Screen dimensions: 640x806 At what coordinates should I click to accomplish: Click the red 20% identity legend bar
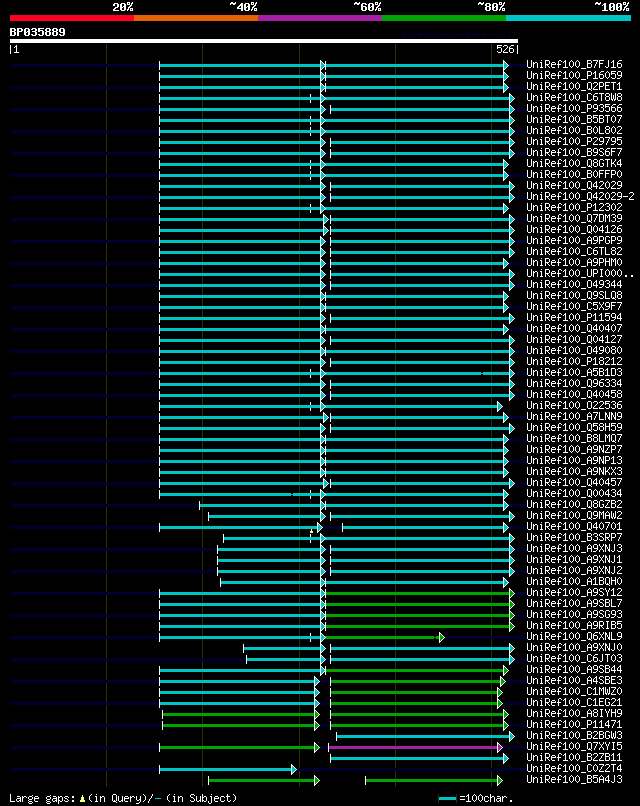point(72,18)
